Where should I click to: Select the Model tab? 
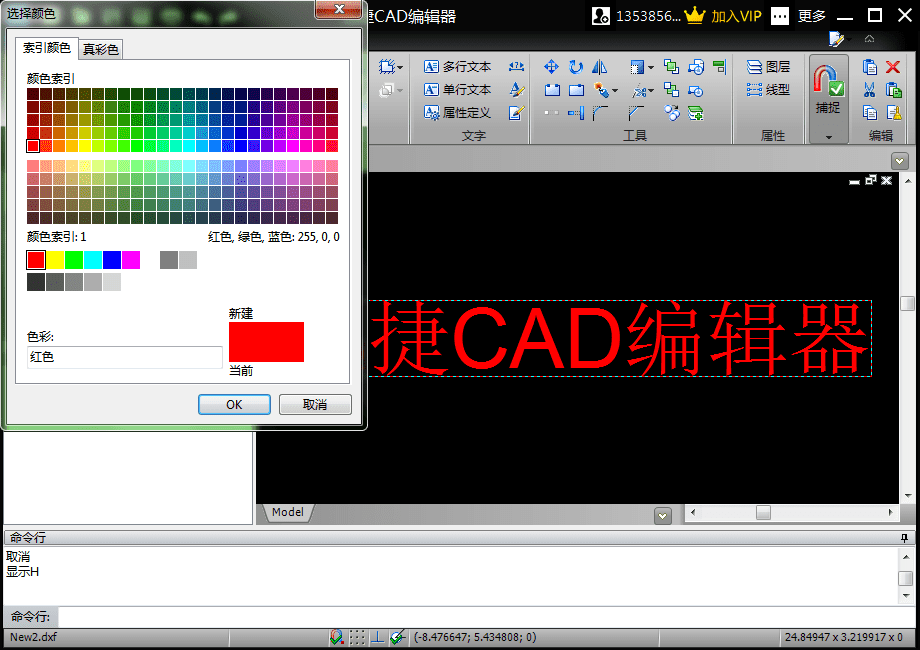[x=287, y=512]
